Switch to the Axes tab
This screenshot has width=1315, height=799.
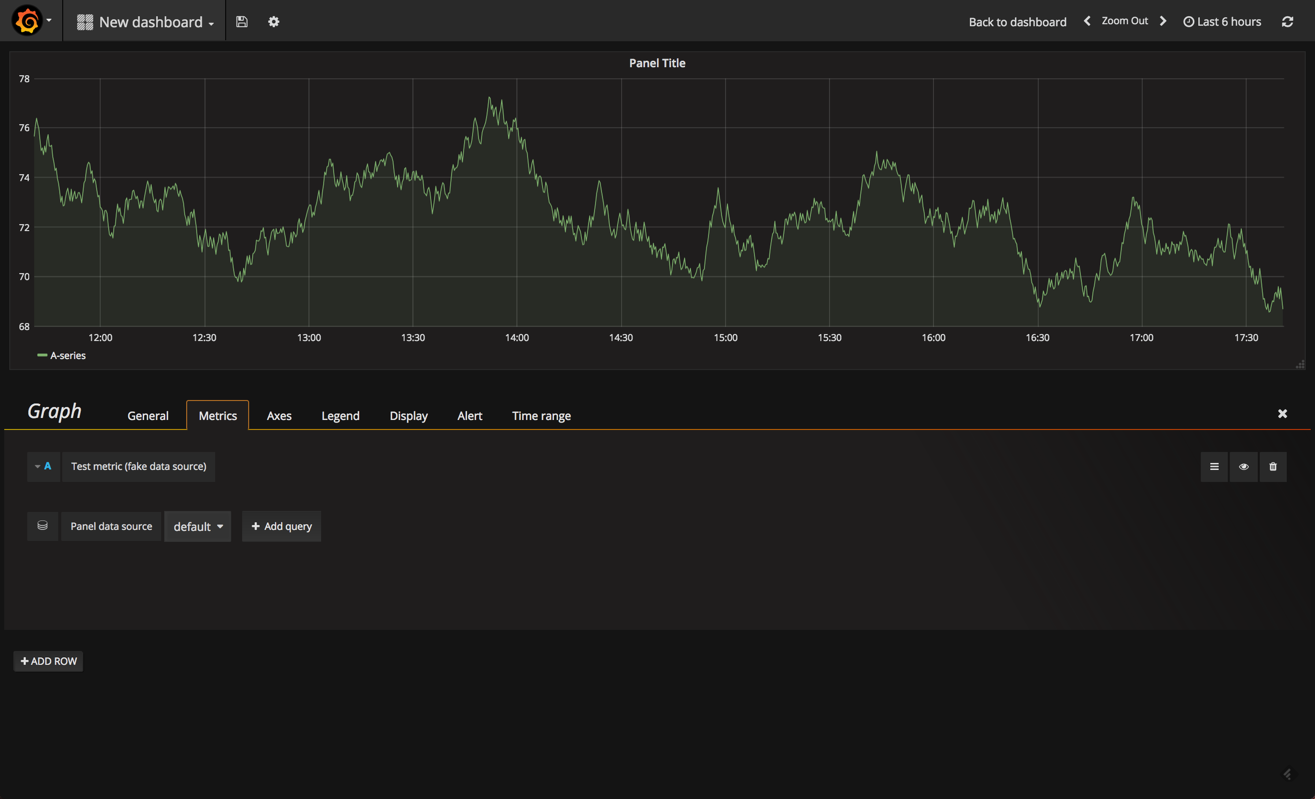tap(279, 416)
